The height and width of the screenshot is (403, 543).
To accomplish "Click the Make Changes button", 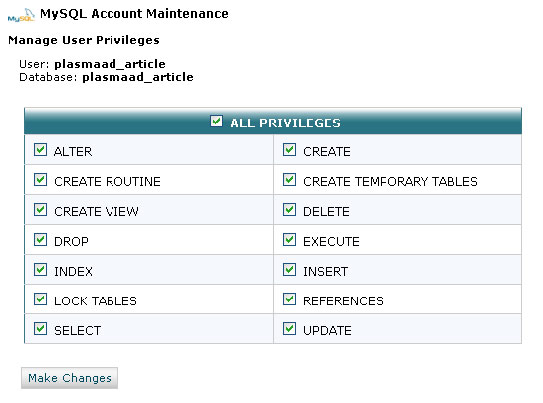I will point(69,378).
